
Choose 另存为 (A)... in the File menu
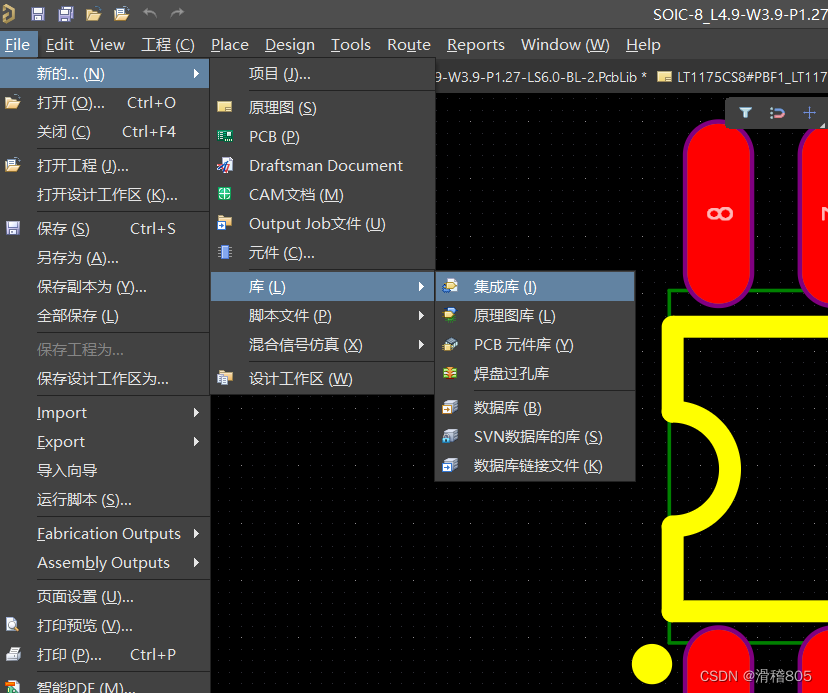coord(105,258)
